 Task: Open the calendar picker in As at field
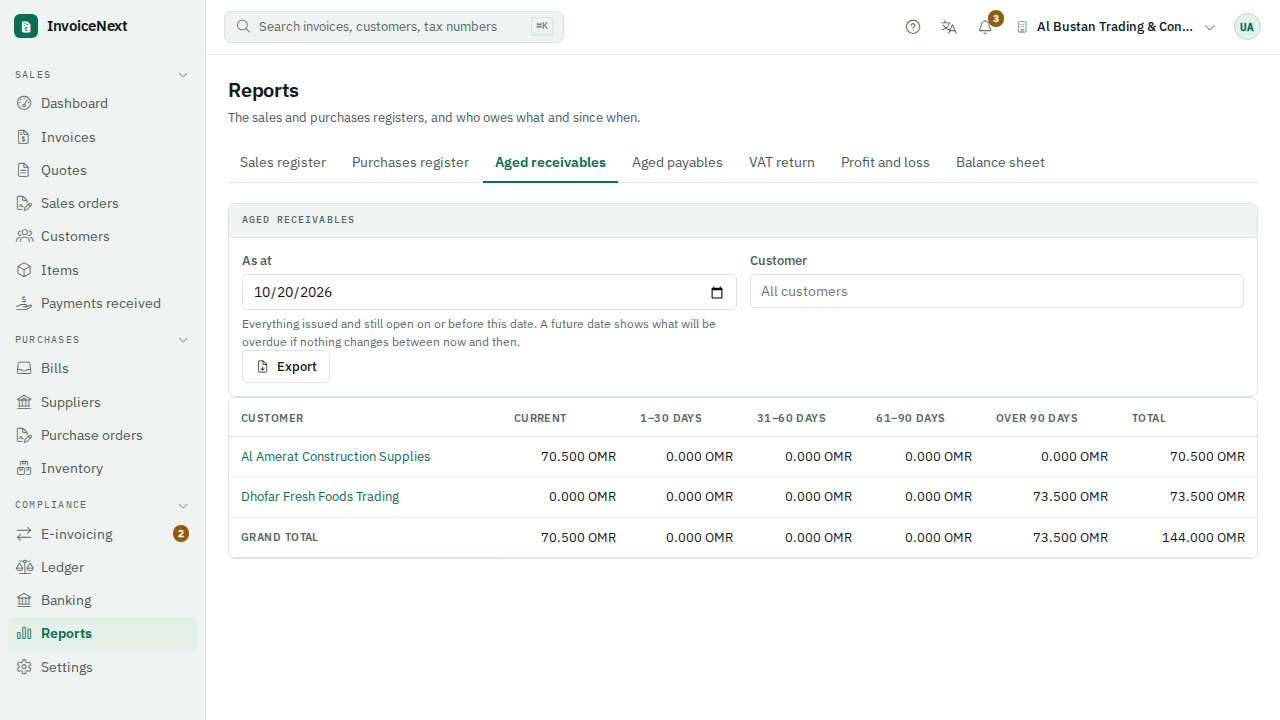tap(717, 293)
